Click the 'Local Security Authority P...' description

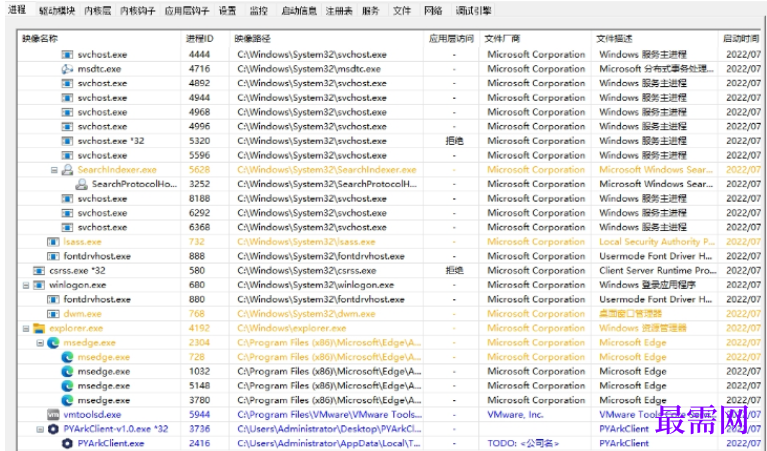657,242
